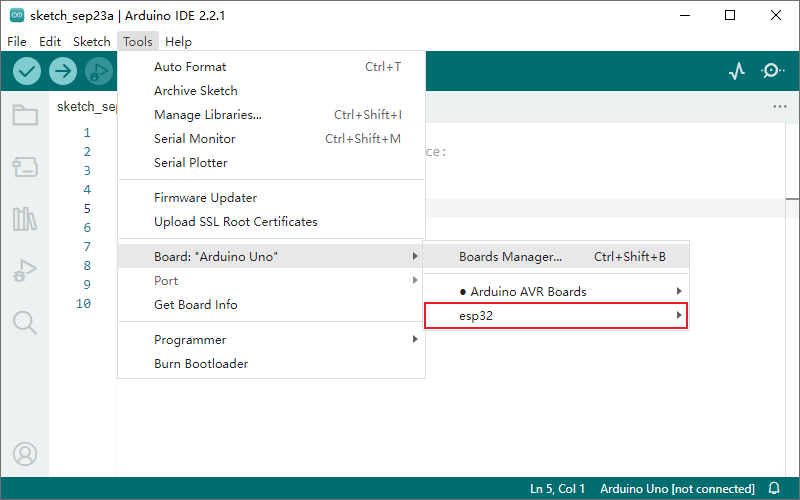This screenshot has width=800, height=500.
Task: Open the Search sidebar magnifier icon
Action: pyautogui.click(x=25, y=322)
